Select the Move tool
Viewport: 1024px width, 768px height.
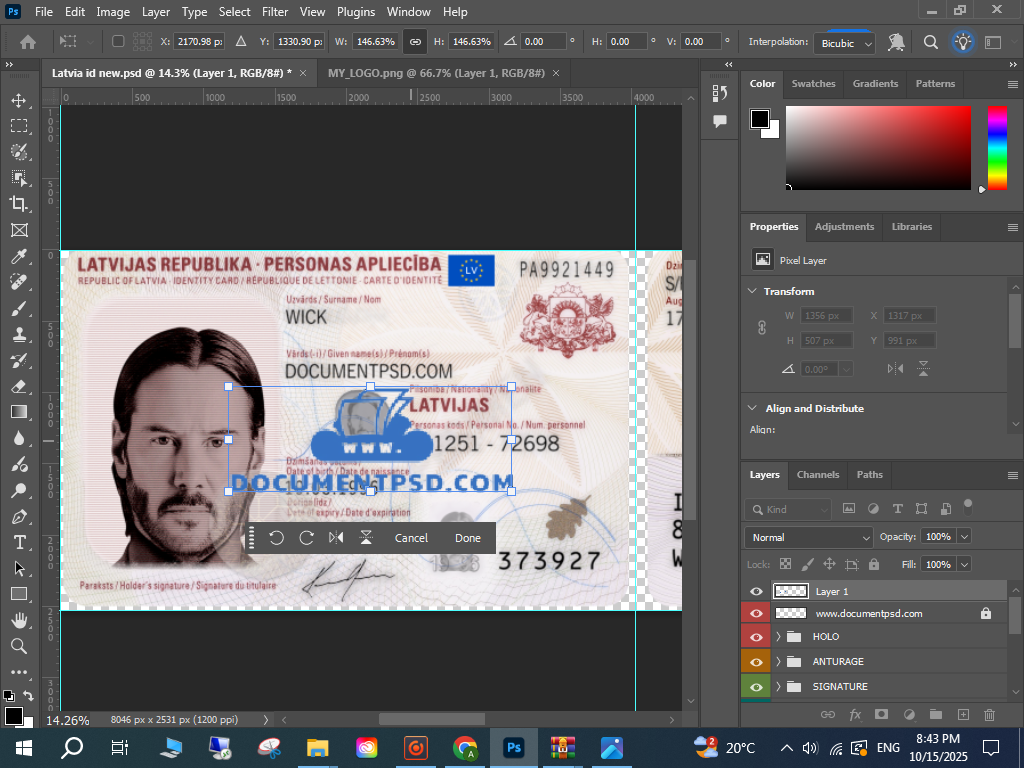[19, 100]
